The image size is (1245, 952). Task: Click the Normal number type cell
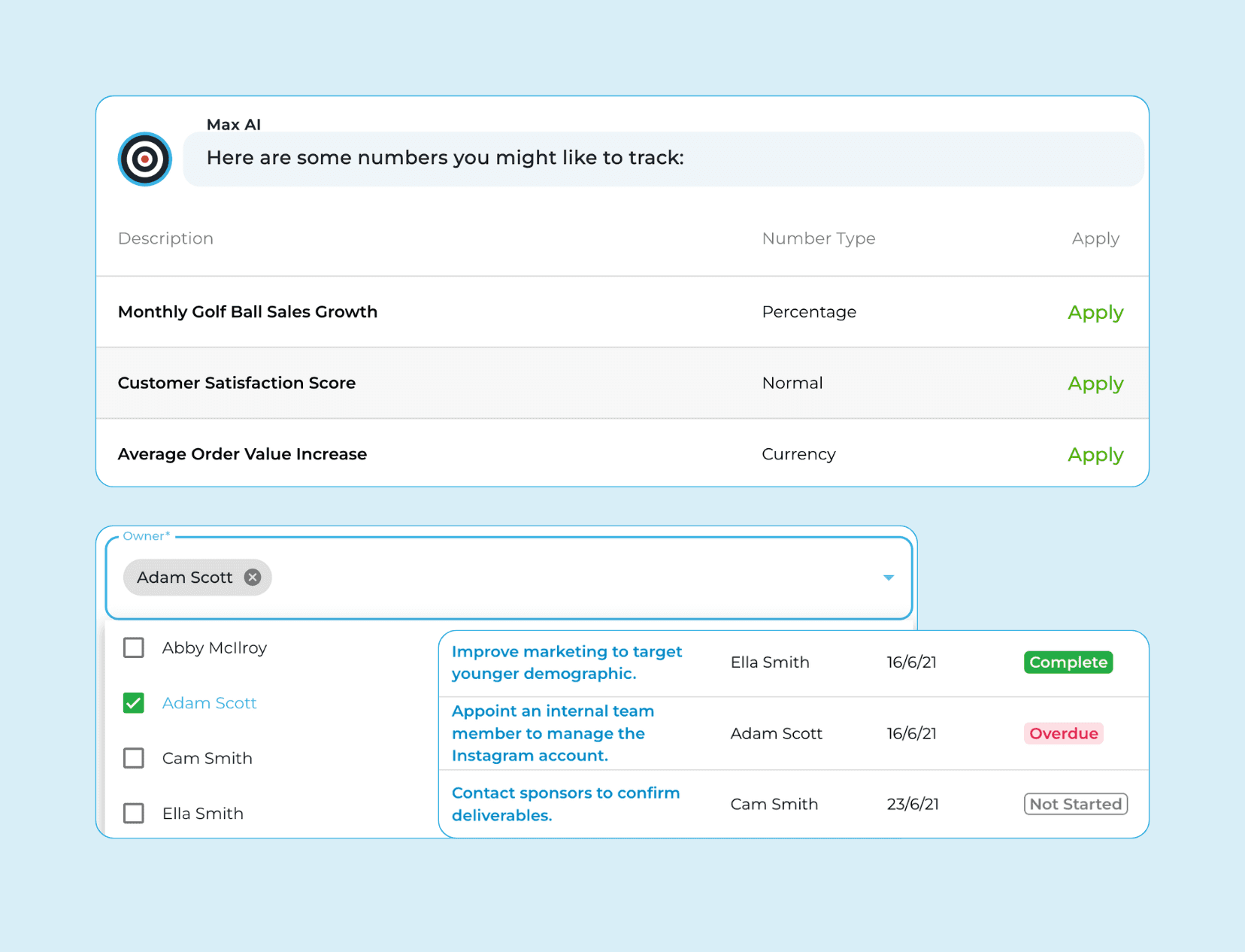tap(792, 383)
